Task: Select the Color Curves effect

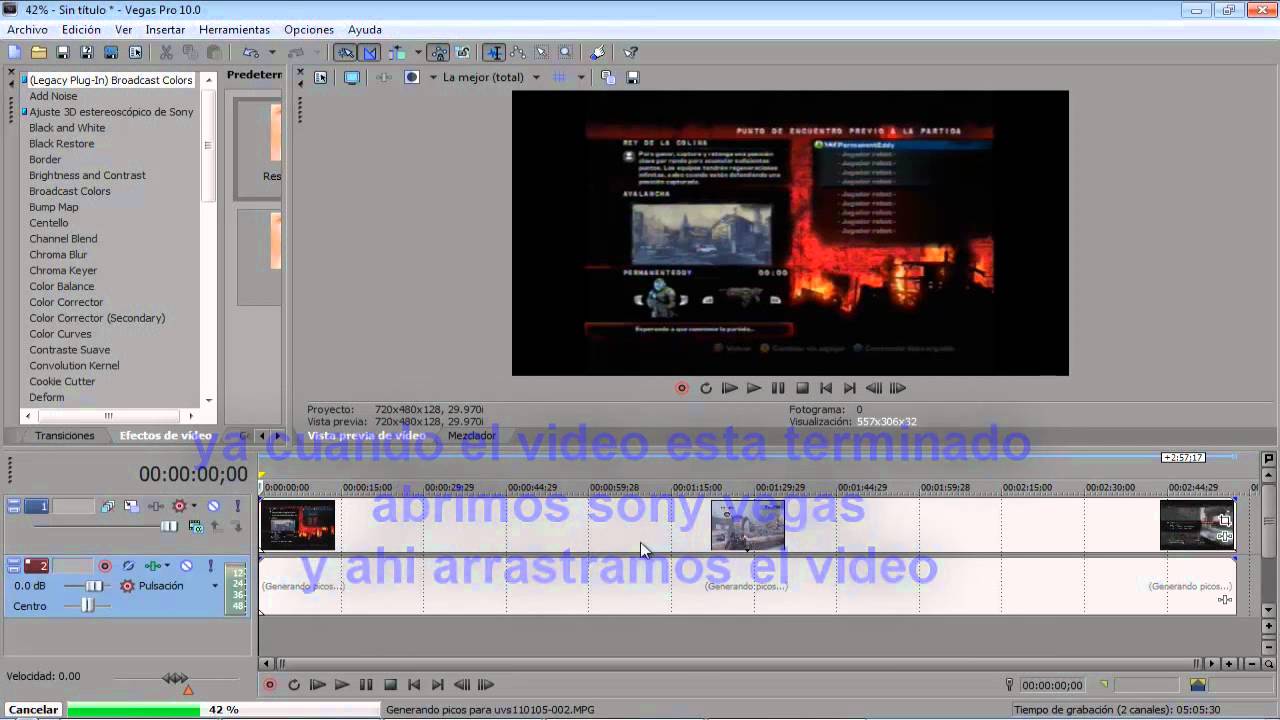Action: [60, 334]
